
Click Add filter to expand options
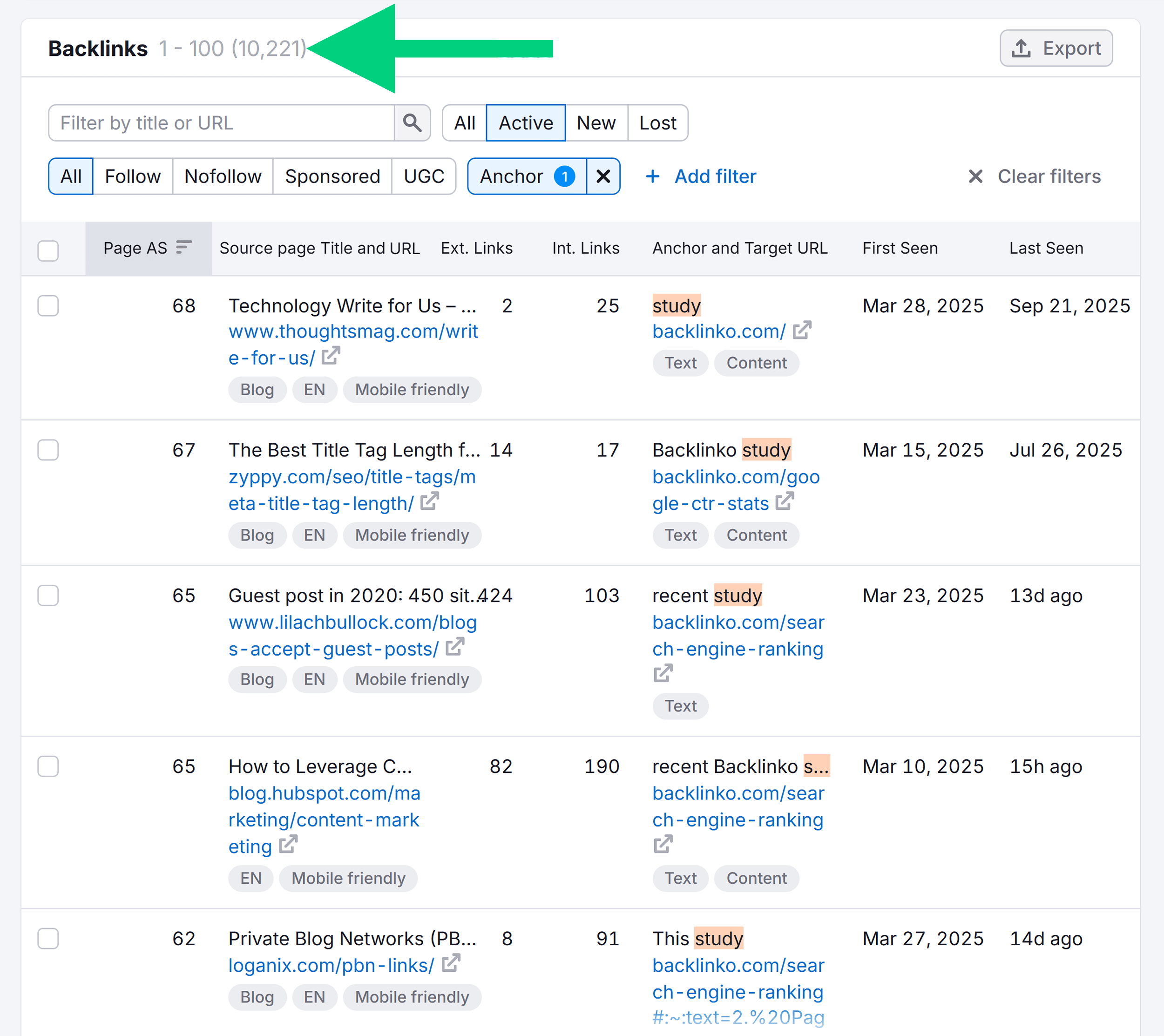pos(701,176)
